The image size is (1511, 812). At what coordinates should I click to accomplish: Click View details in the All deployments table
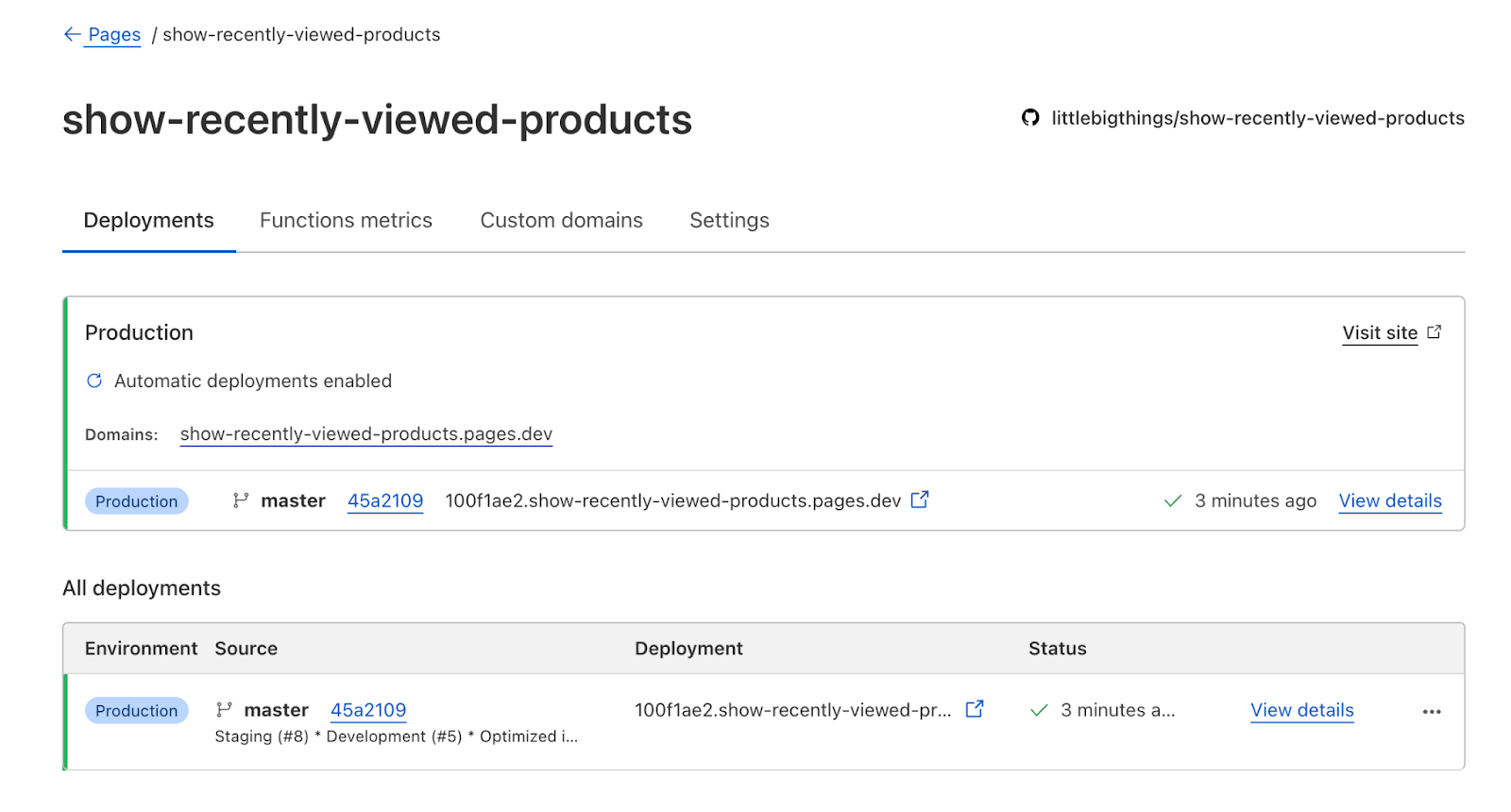[x=1302, y=710]
